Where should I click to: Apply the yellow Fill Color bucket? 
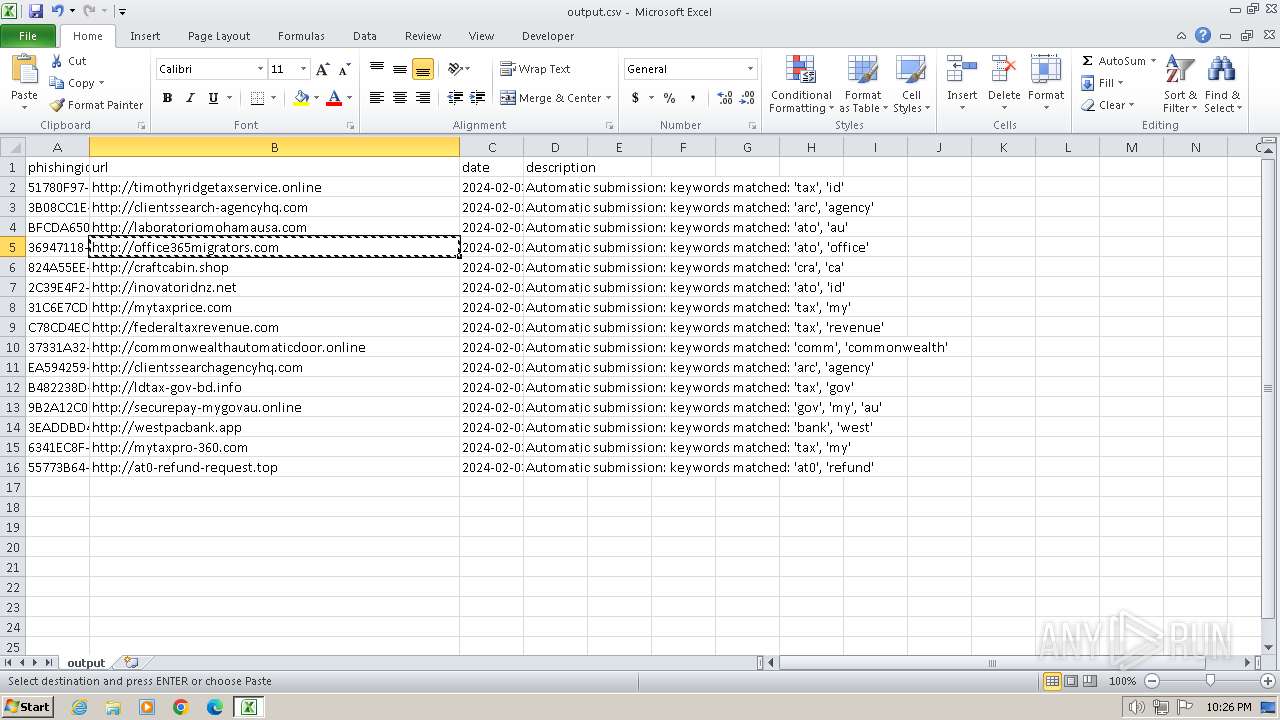pyautogui.click(x=301, y=98)
